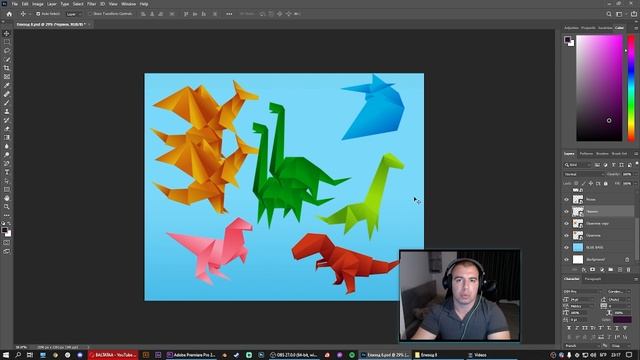The image size is (640, 360).
Task: Create new fill or adjustment layer
Action: pyautogui.click(x=602, y=270)
